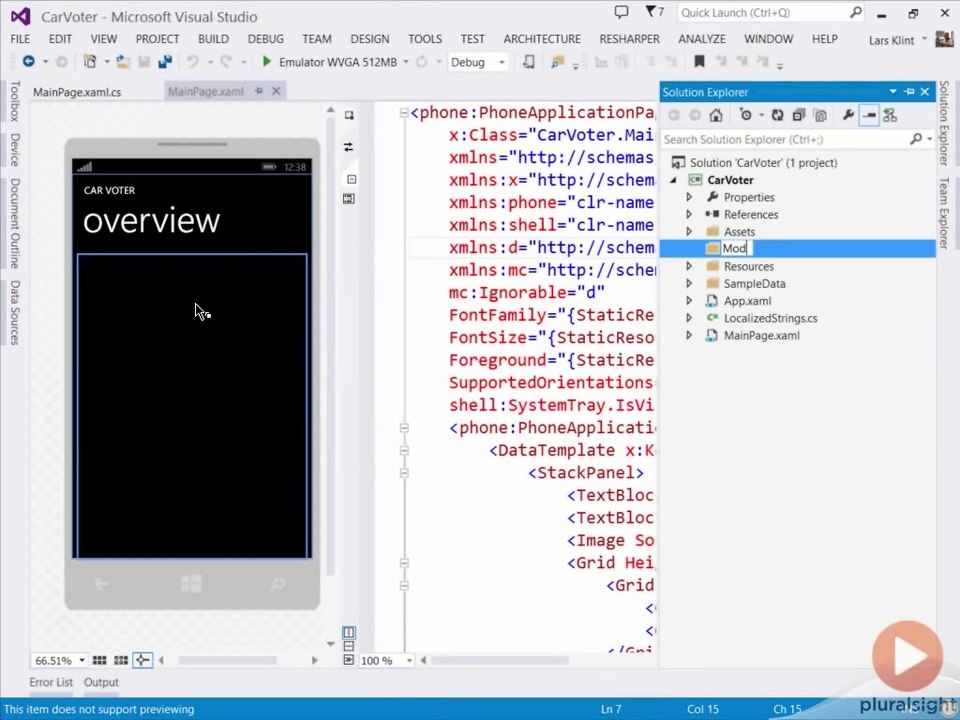Viewport: 960px width, 720px height.
Task: Click the device window icon after Debug
Action: pos(529,61)
